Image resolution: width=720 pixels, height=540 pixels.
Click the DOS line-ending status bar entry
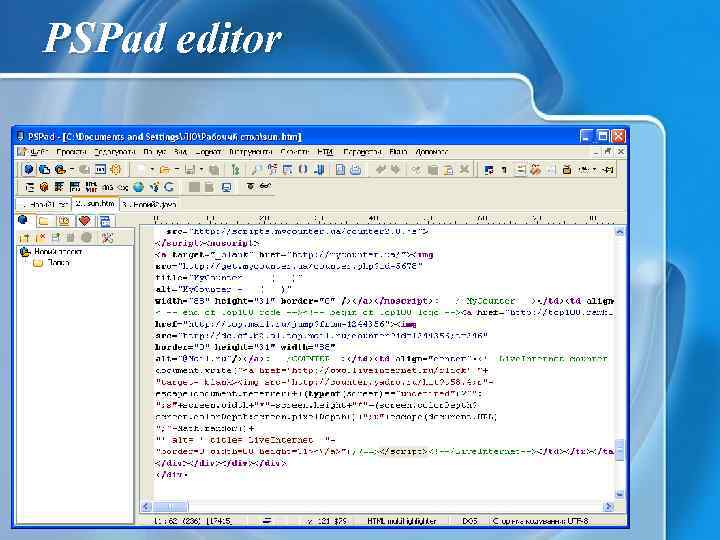point(470,521)
